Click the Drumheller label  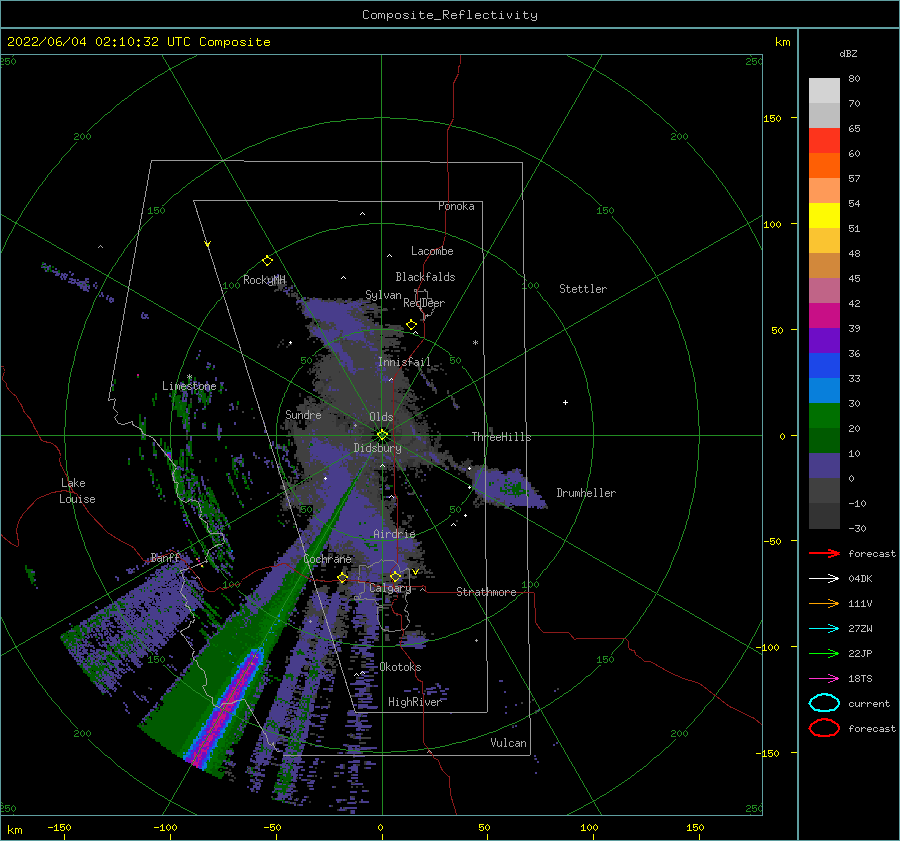[x=586, y=493]
